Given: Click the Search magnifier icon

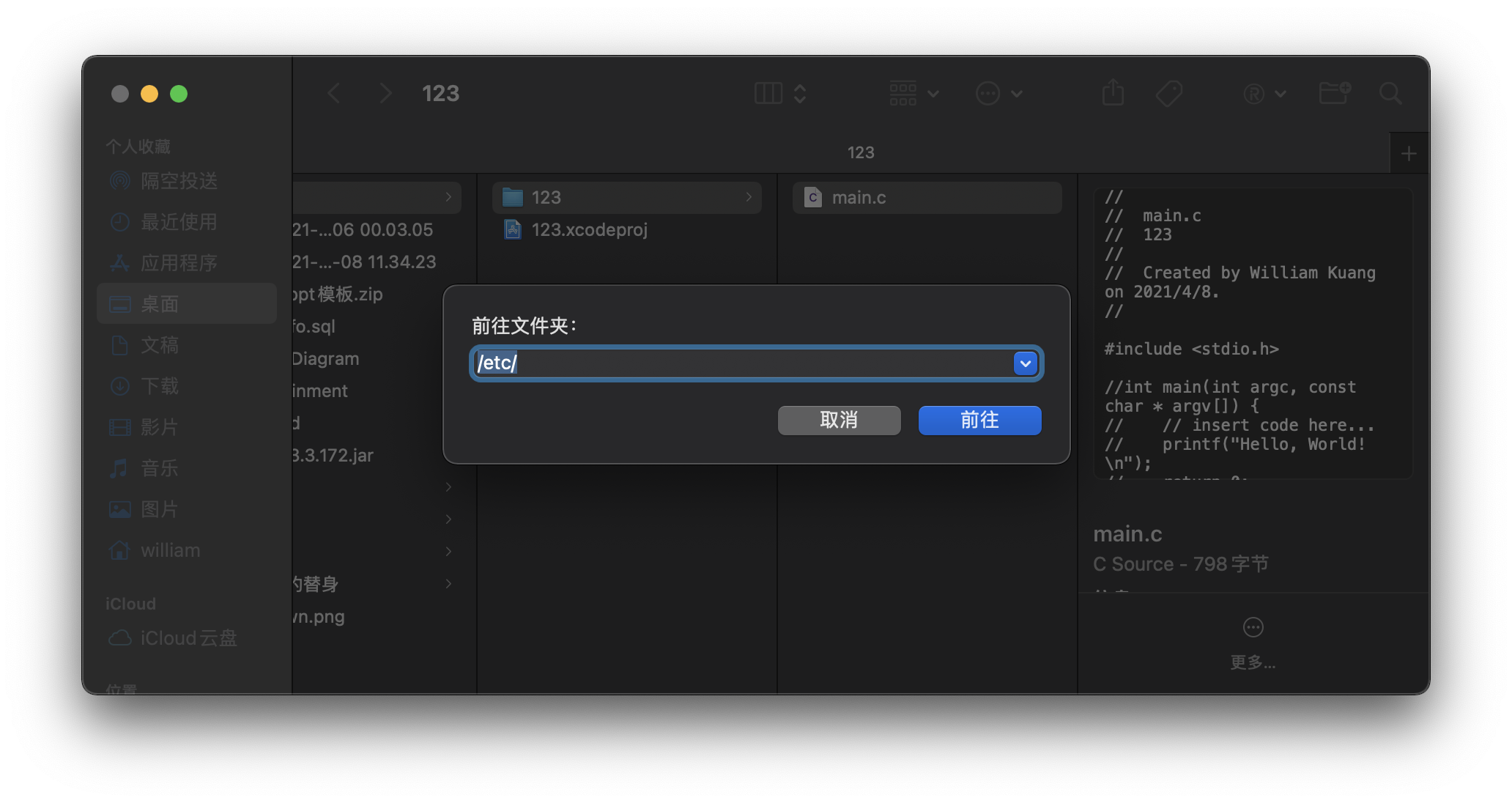Looking at the screenshot, I should [1390, 94].
